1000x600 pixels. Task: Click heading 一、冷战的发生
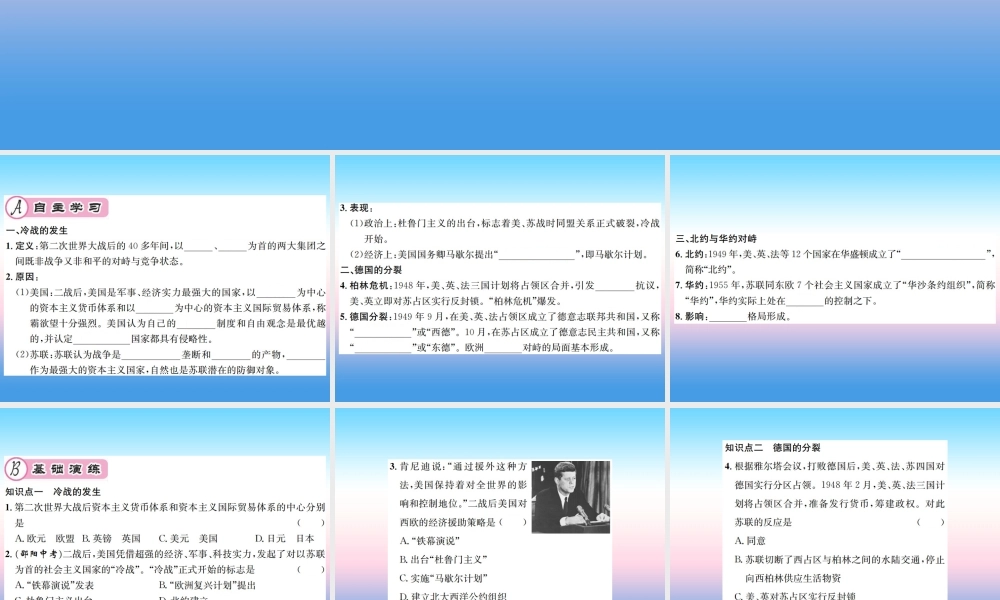click(36, 230)
